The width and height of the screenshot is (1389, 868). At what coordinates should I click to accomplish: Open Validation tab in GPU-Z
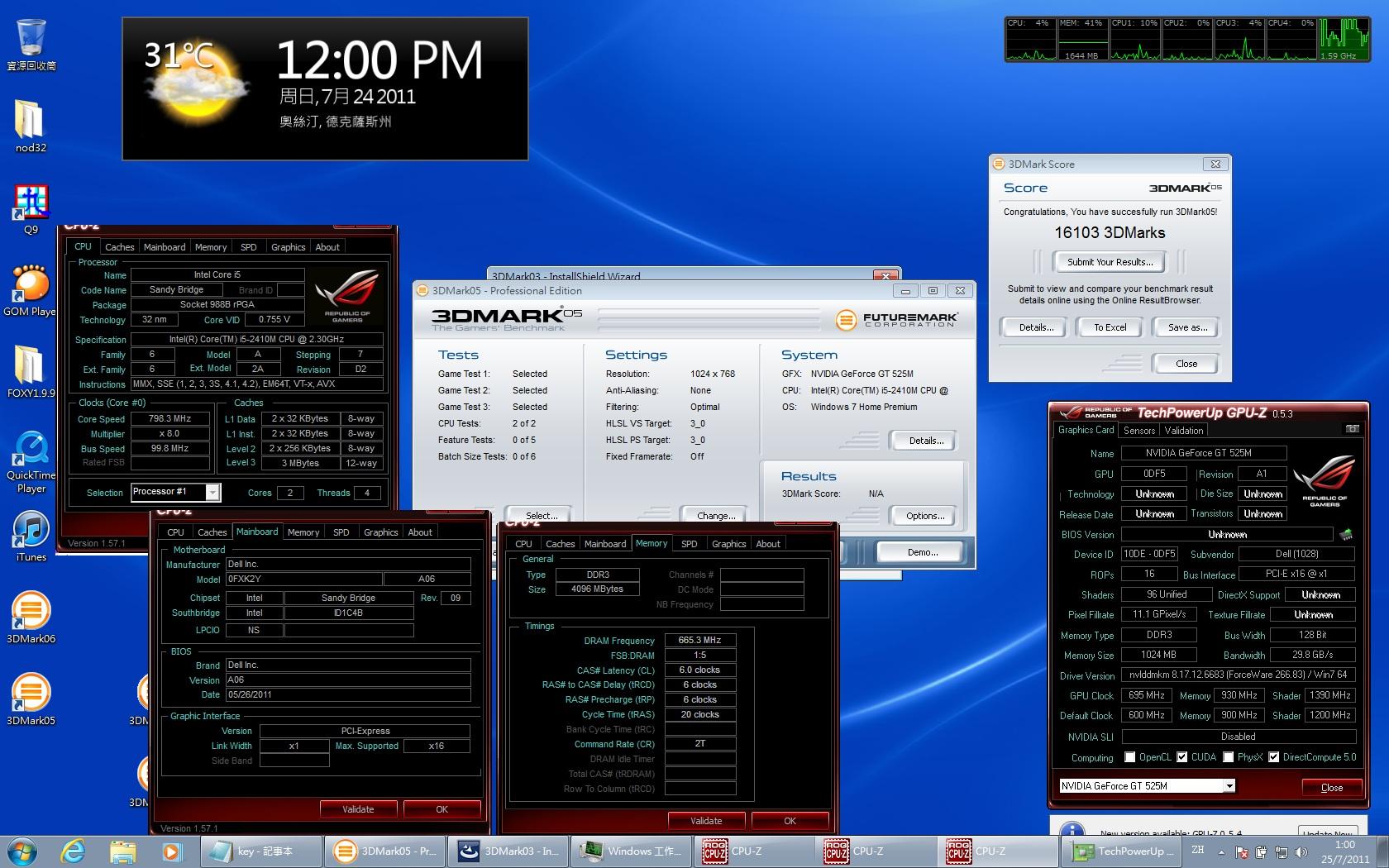[1184, 431]
